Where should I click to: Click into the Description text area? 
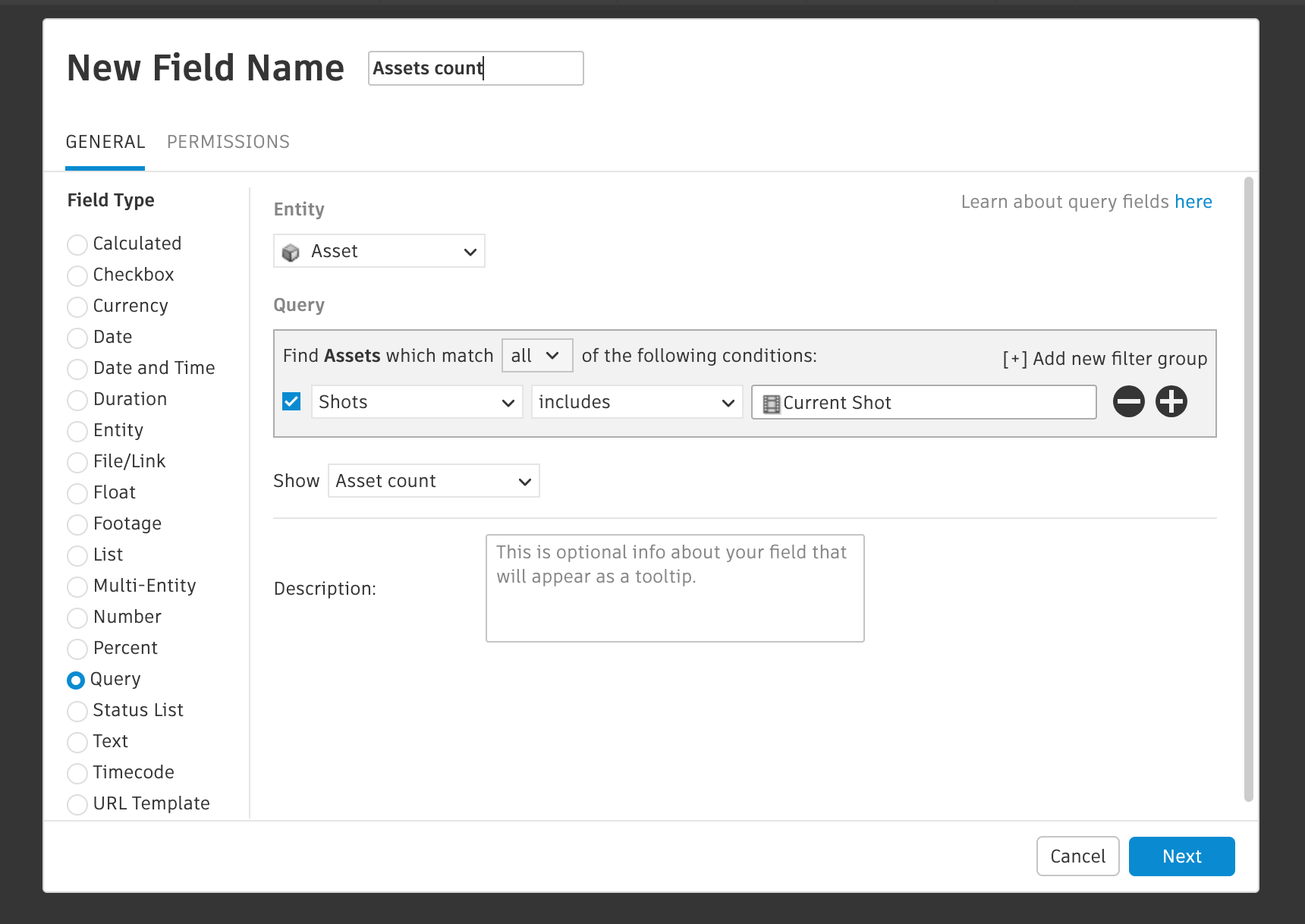tap(675, 588)
